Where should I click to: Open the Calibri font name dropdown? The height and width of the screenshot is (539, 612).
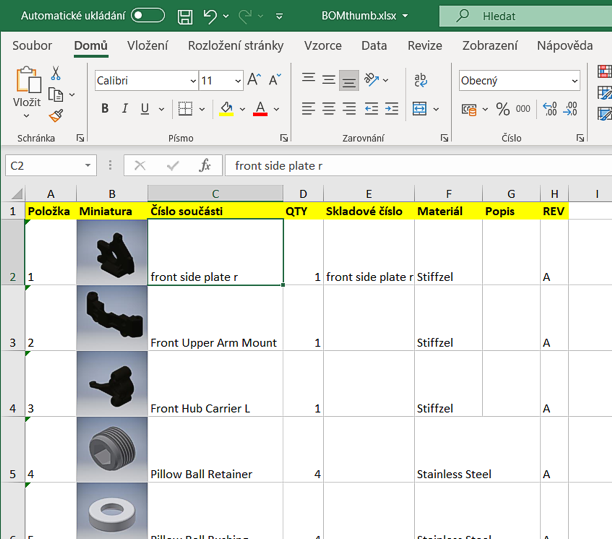point(192,81)
